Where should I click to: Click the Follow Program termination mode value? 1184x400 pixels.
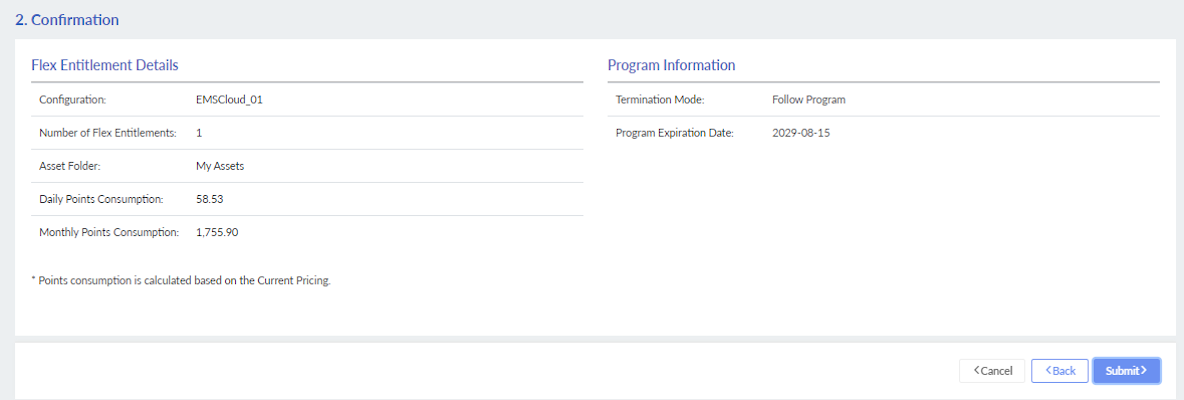808,100
